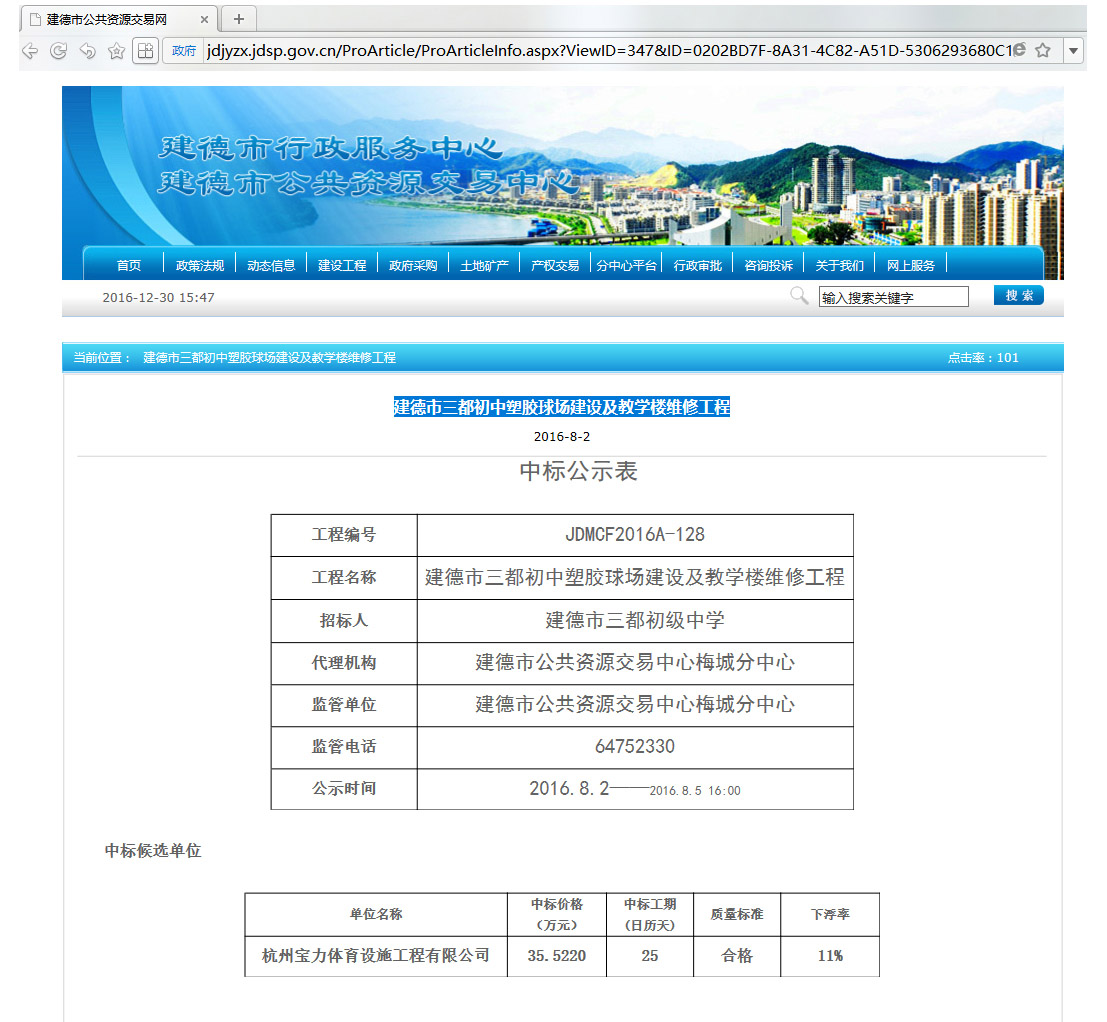Close the 建德市公共资源交易网 tab

[x=205, y=19]
